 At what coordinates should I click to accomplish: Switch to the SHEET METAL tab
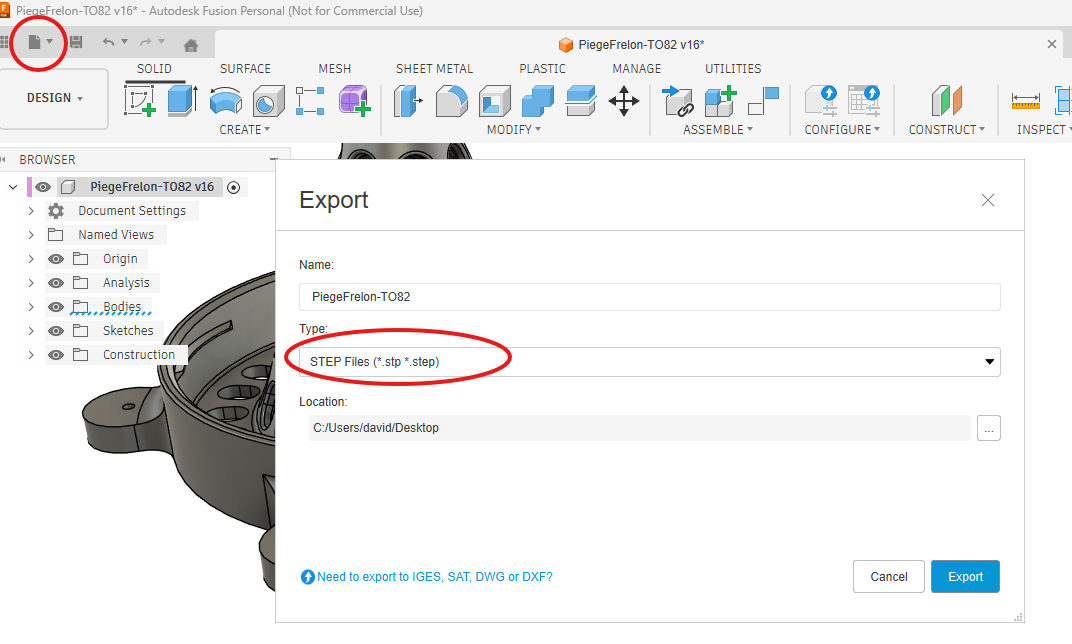pos(434,69)
